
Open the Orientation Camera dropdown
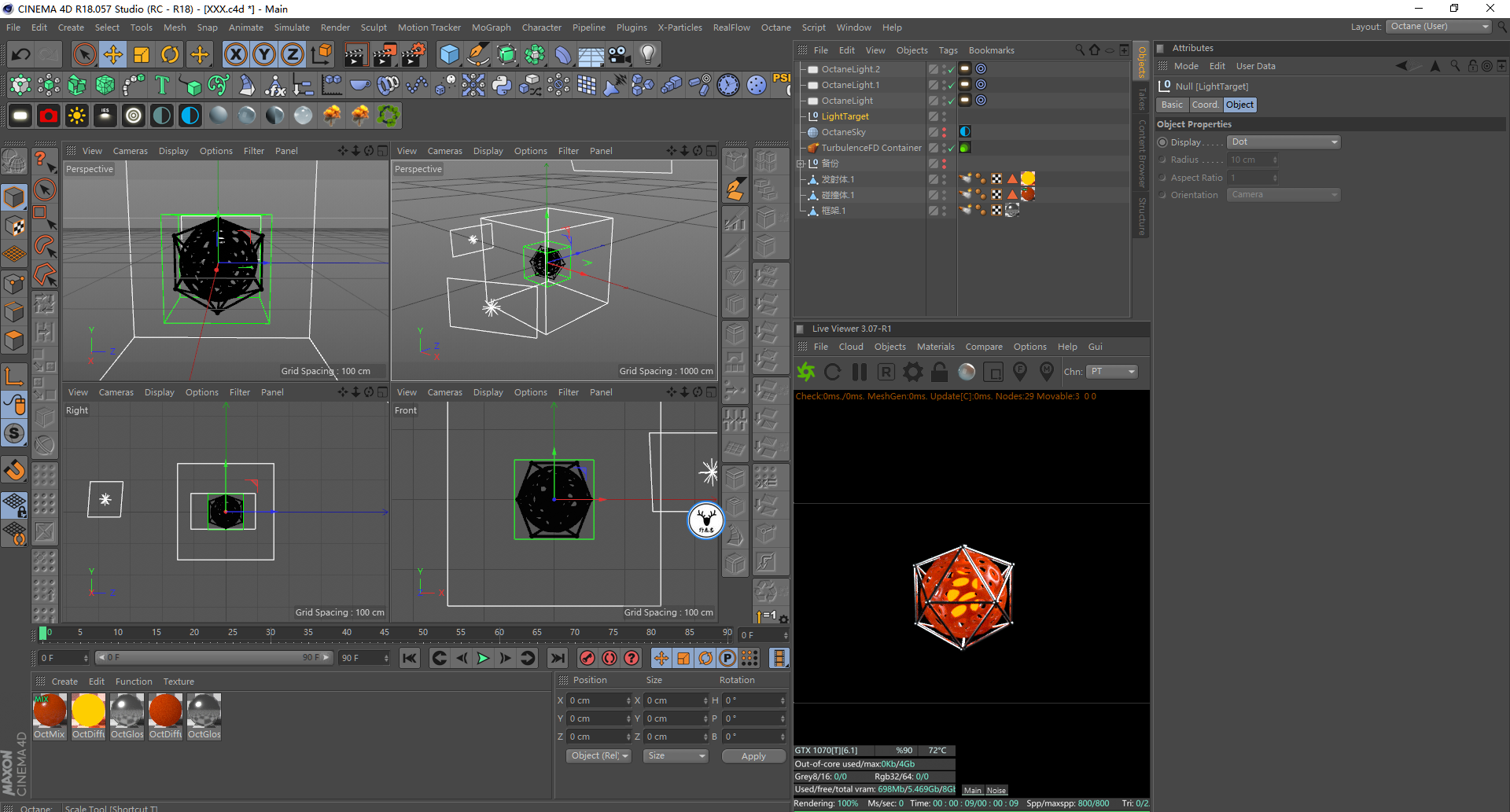pos(1283,195)
